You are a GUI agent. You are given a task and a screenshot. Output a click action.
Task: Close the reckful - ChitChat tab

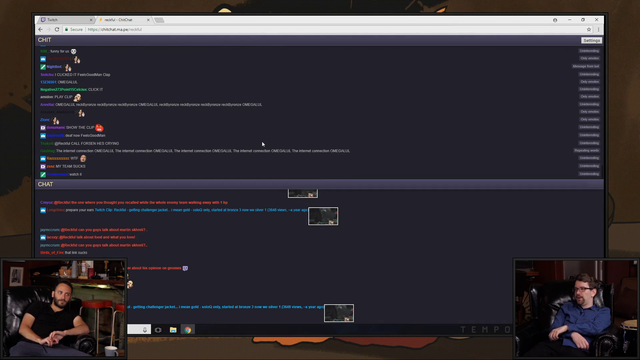click(148, 20)
